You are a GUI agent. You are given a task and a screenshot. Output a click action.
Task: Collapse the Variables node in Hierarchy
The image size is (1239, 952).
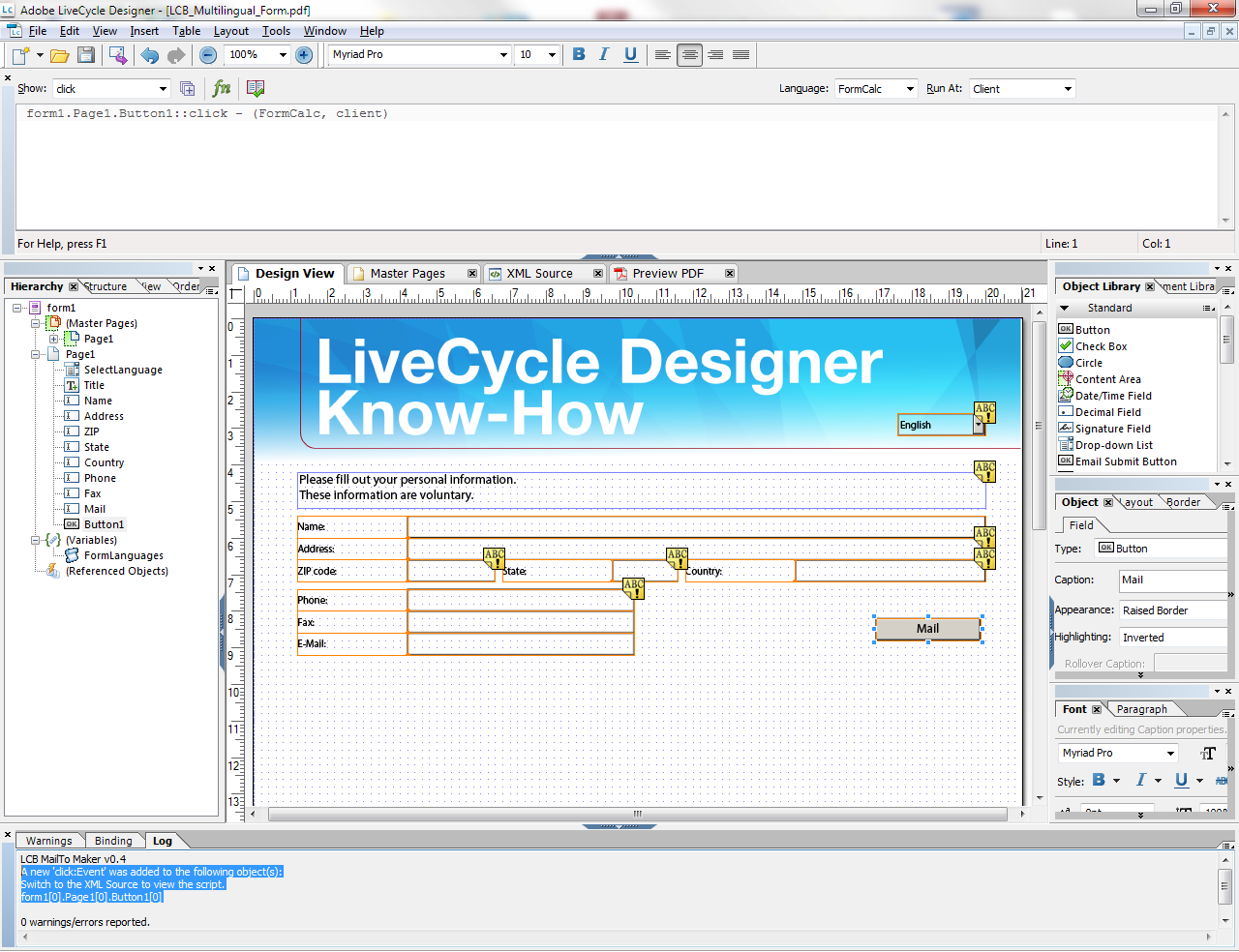click(x=36, y=540)
